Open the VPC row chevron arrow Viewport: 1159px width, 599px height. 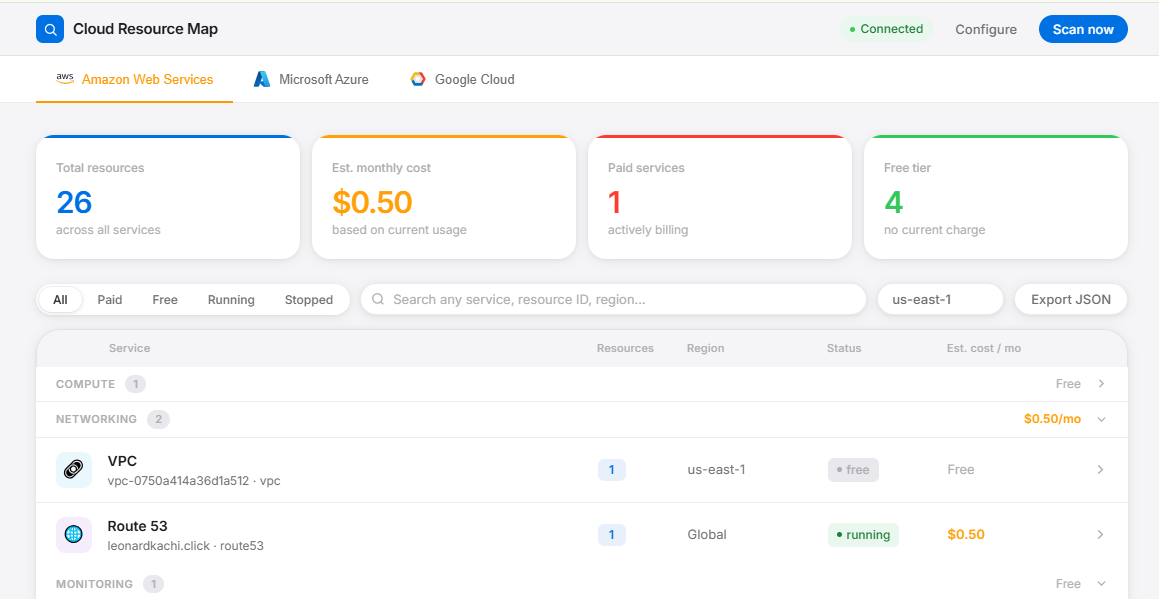(x=1100, y=470)
